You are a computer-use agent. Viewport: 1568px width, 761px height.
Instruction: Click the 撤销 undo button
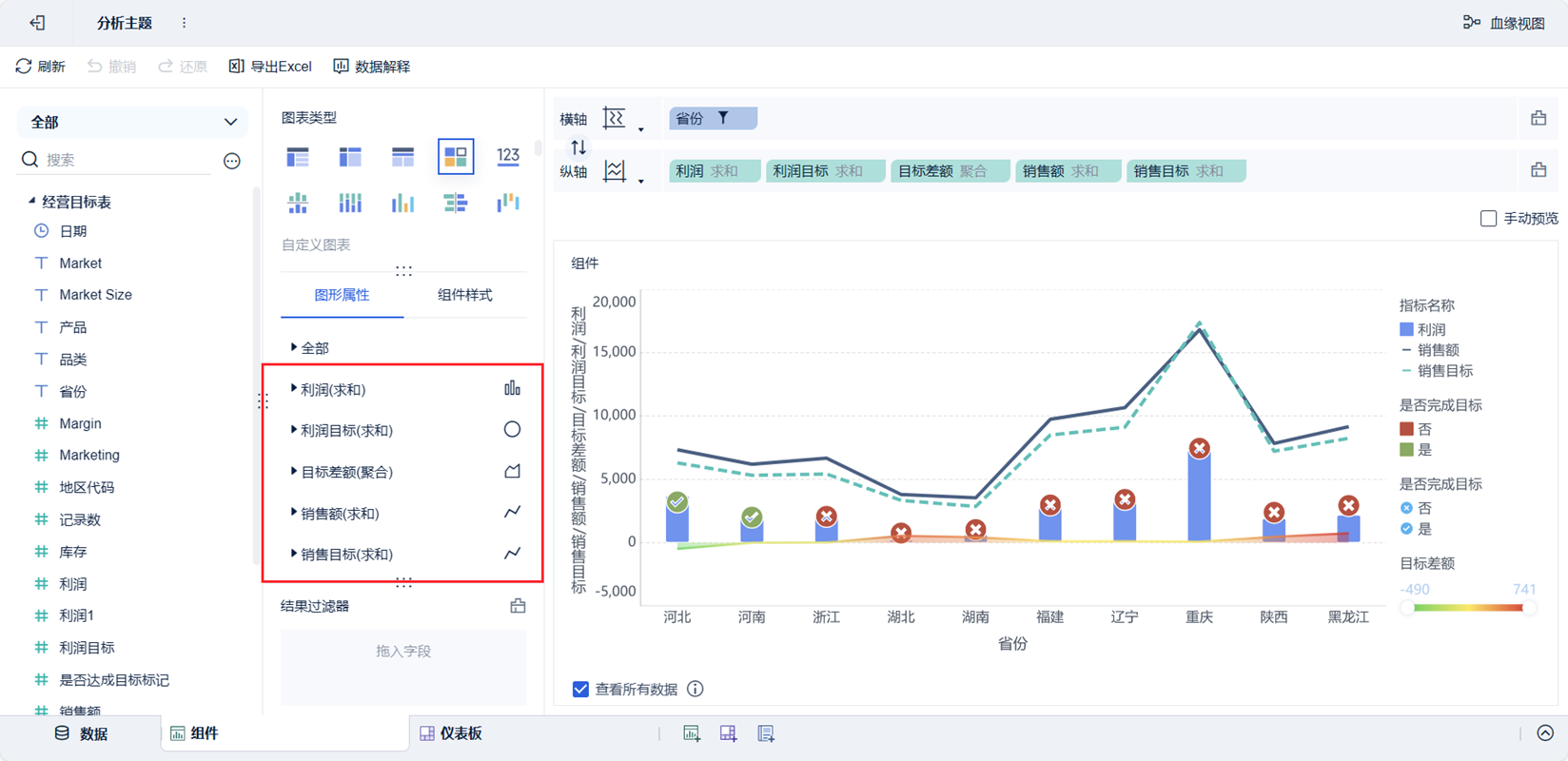tap(111, 67)
